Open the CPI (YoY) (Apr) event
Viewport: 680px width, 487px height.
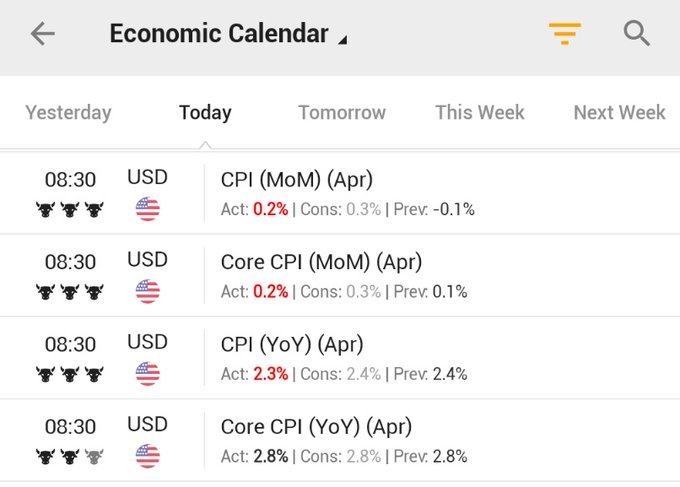[x=292, y=344]
